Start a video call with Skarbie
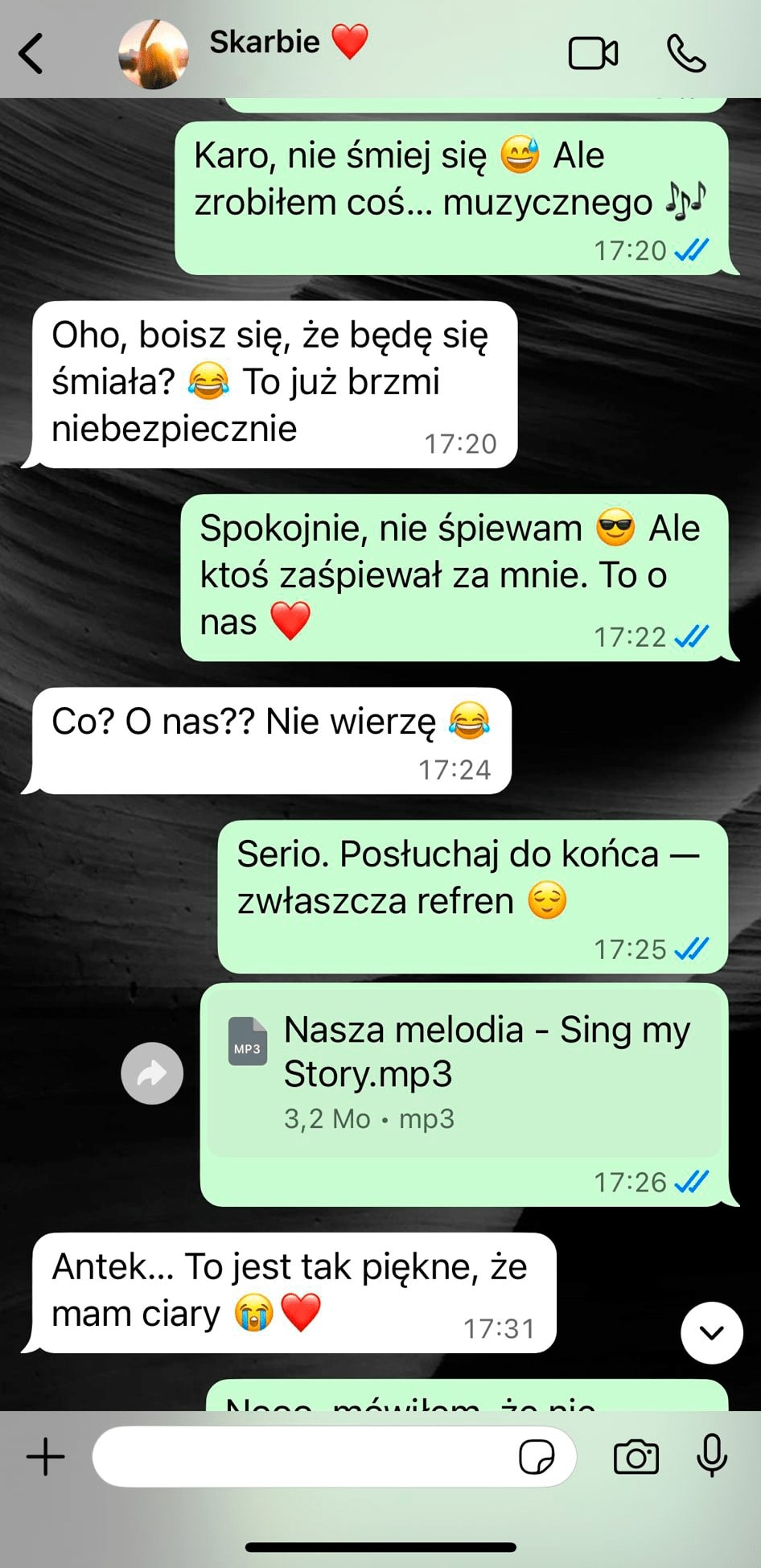761x1568 pixels. [x=593, y=54]
